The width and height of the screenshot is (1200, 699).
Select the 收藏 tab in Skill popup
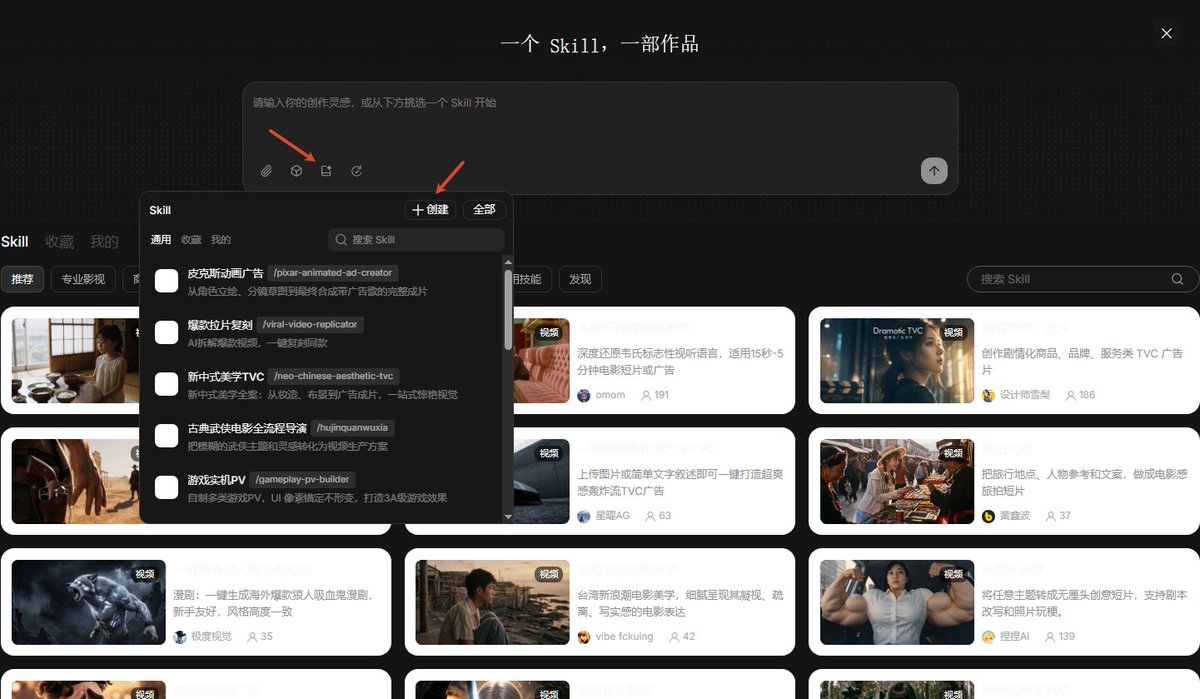click(191, 240)
